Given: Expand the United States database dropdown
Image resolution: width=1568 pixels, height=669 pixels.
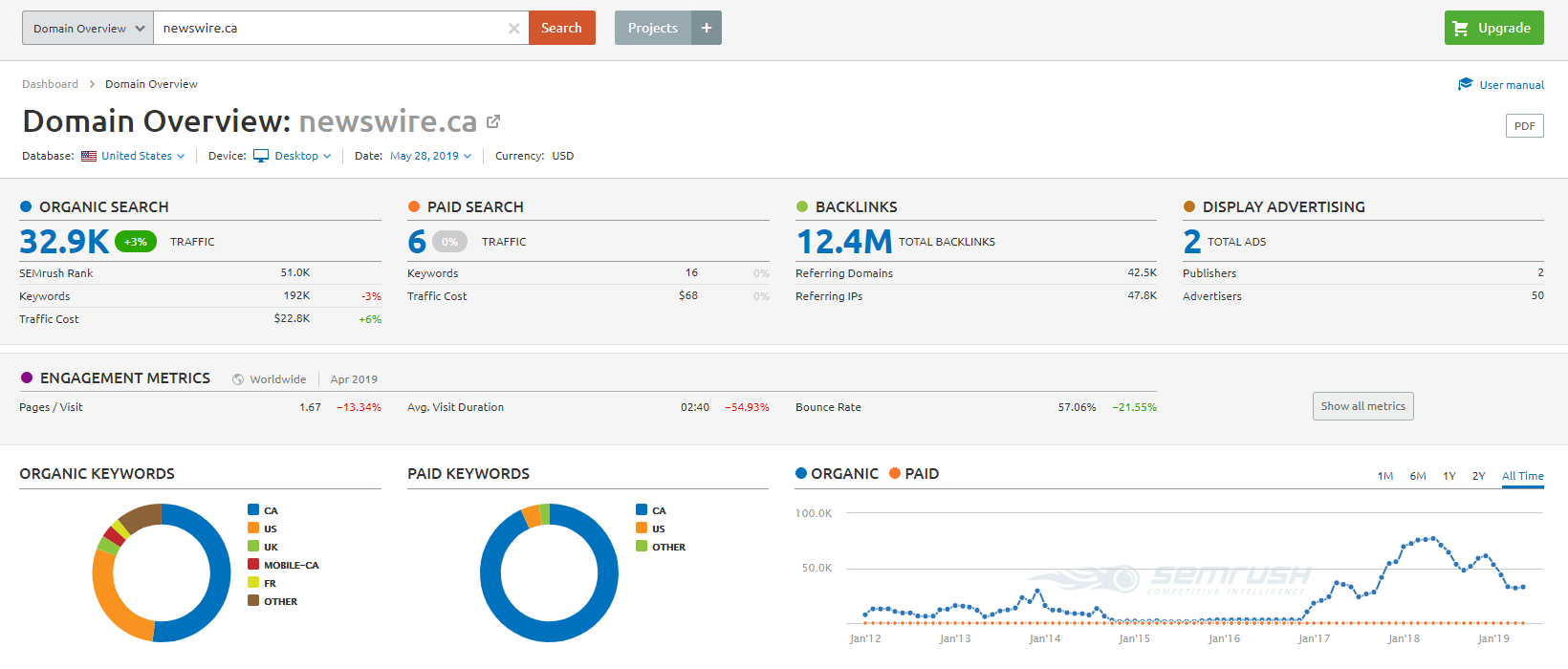Looking at the screenshot, I should pos(143,156).
